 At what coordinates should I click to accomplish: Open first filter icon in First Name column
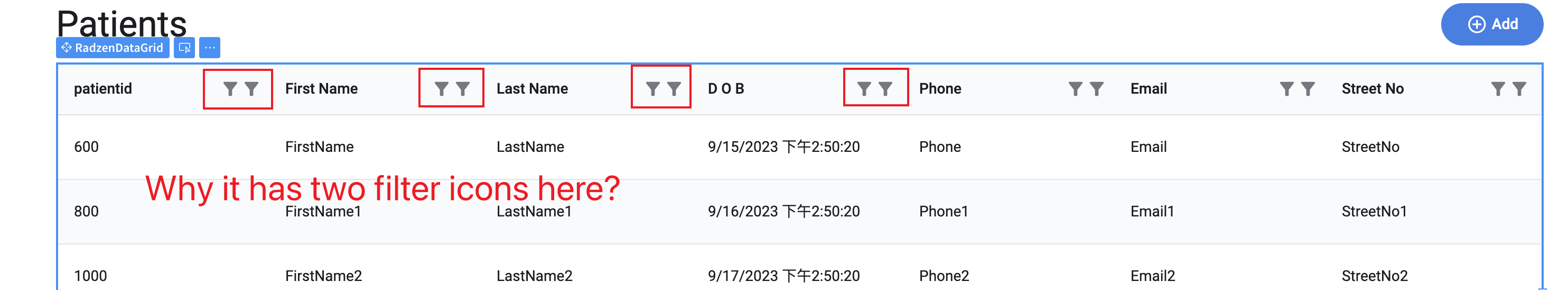[441, 89]
